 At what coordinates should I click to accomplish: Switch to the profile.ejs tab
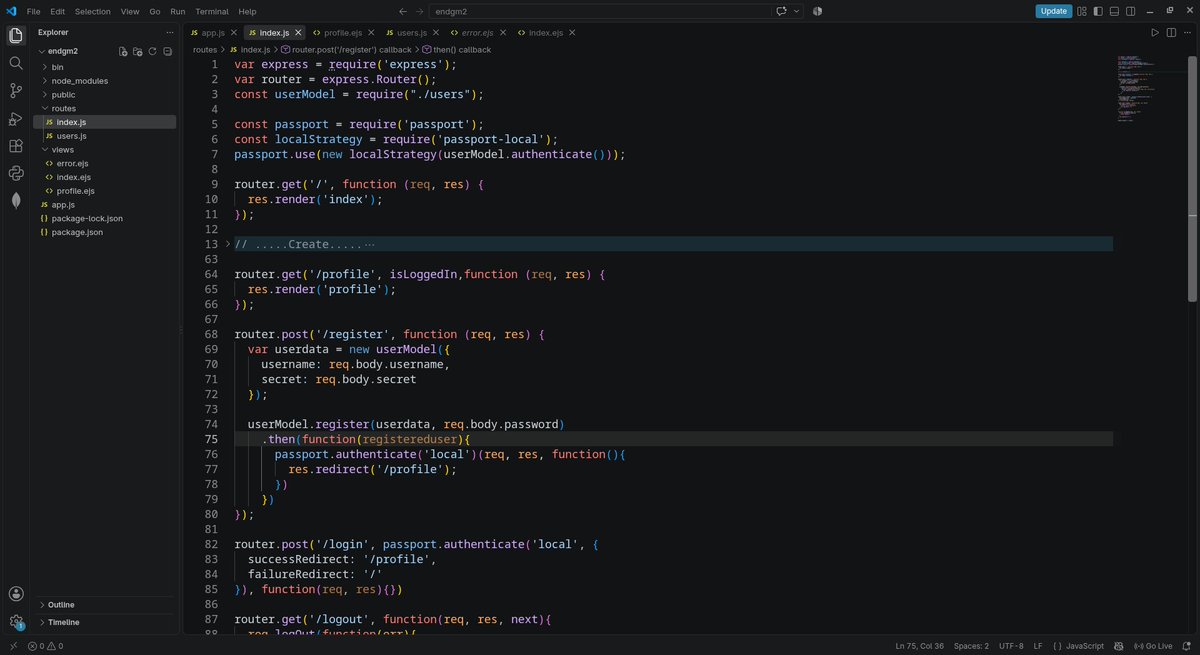pyautogui.click(x=341, y=33)
